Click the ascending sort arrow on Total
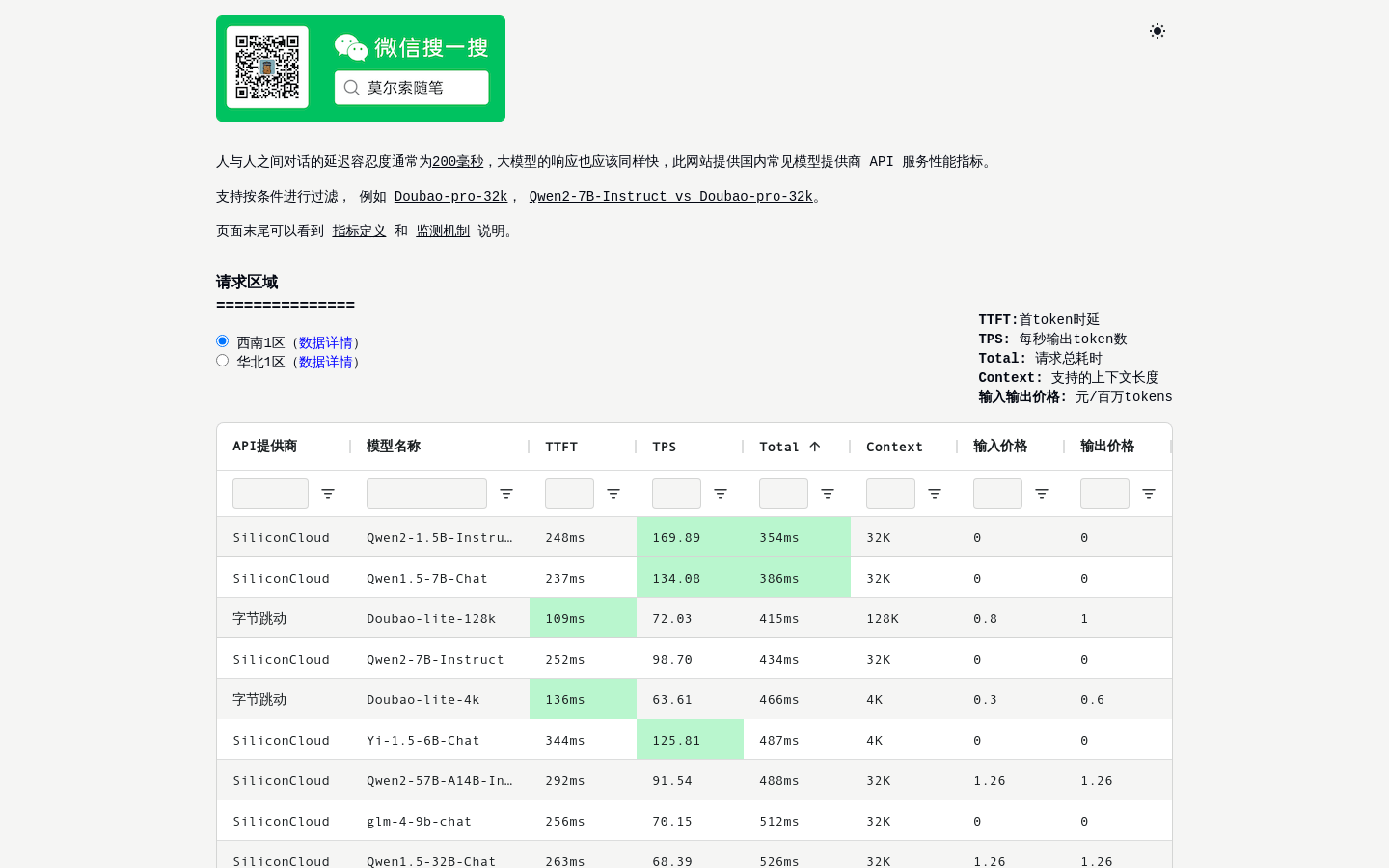The image size is (1389, 868). (x=815, y=447)
